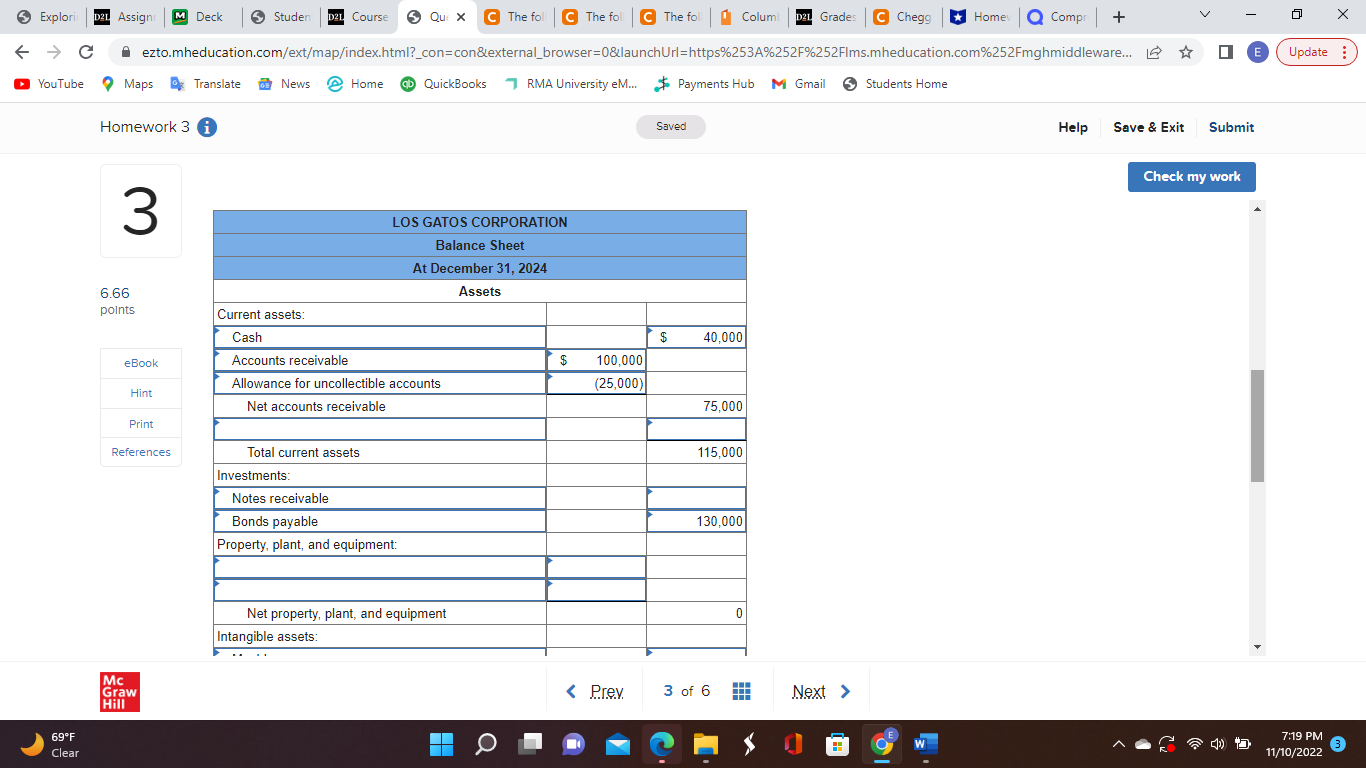Open Windows taskbar search

pyautogui.click(x=487, y=744)
